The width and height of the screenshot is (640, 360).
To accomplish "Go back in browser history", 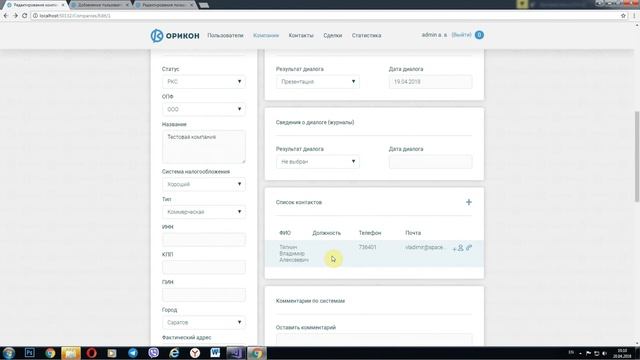I will coord(6,16).
